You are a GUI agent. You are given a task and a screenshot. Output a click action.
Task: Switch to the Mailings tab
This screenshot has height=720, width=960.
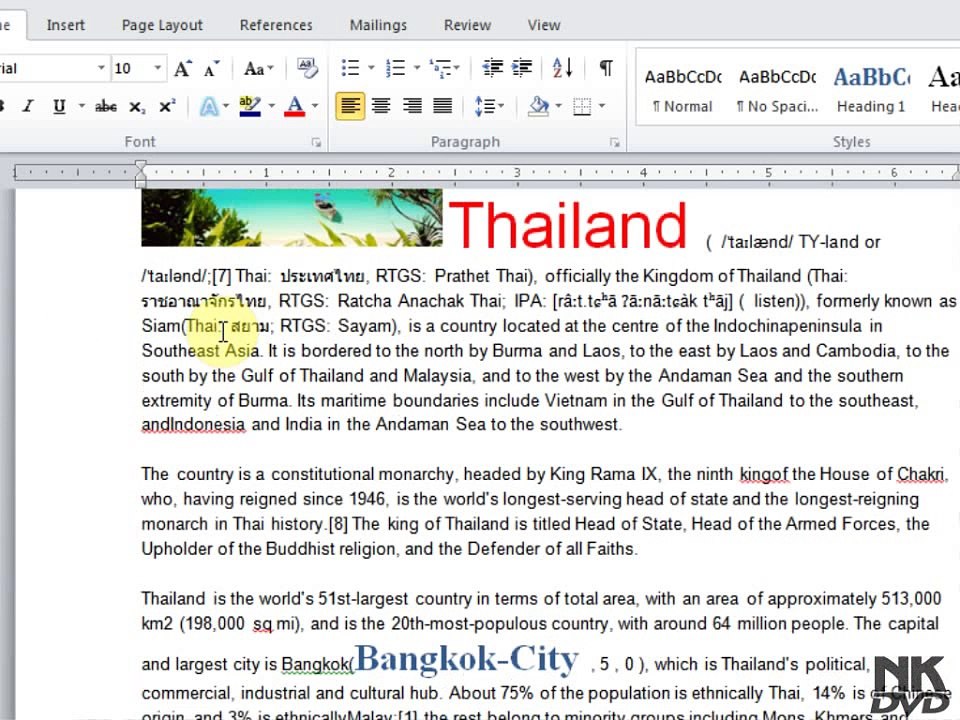[x=378, y=25]
